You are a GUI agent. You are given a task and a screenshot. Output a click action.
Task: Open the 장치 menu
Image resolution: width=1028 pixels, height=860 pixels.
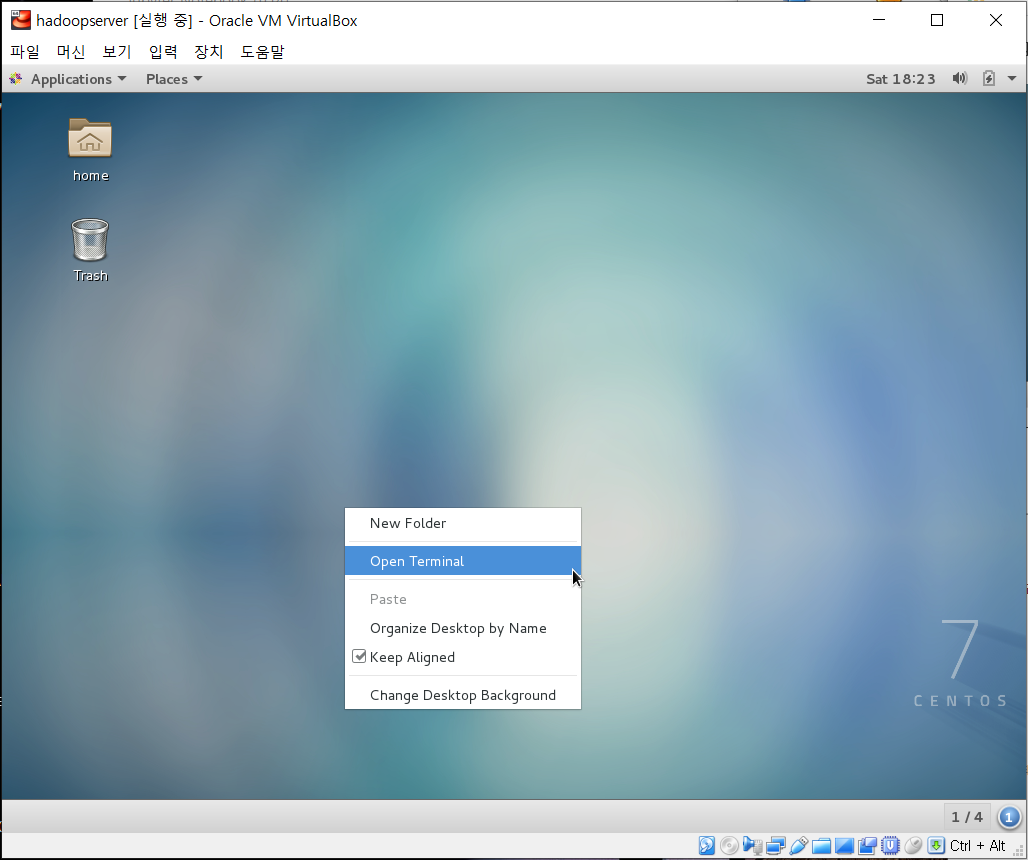click(x=208, y=51)
